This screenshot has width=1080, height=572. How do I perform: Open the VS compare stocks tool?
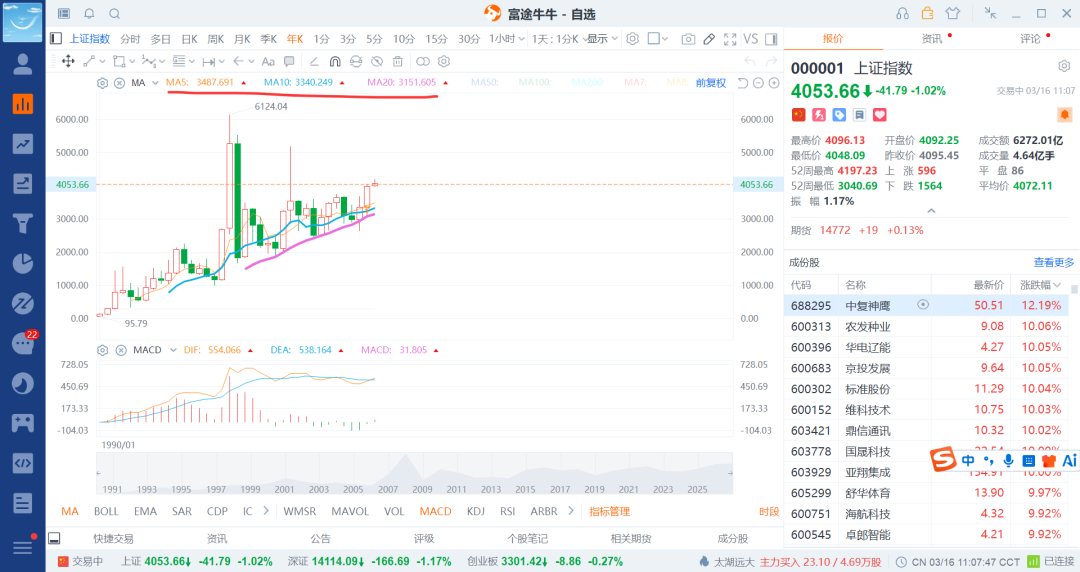[x=751, y=39]
